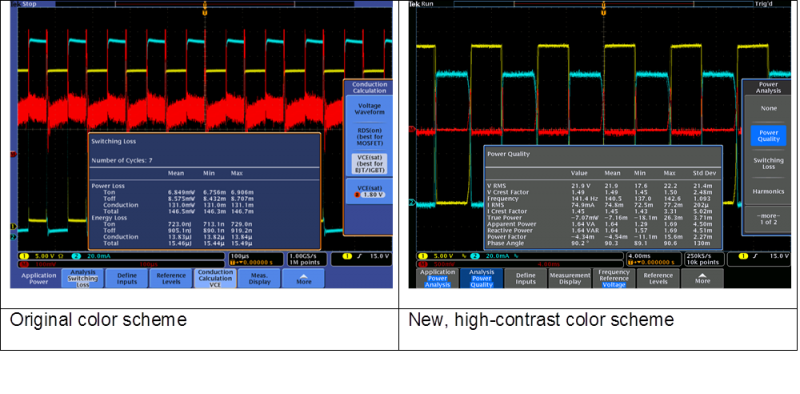Select the math M badge showing 100mV

pyautogui.click(x=23, y=263)
